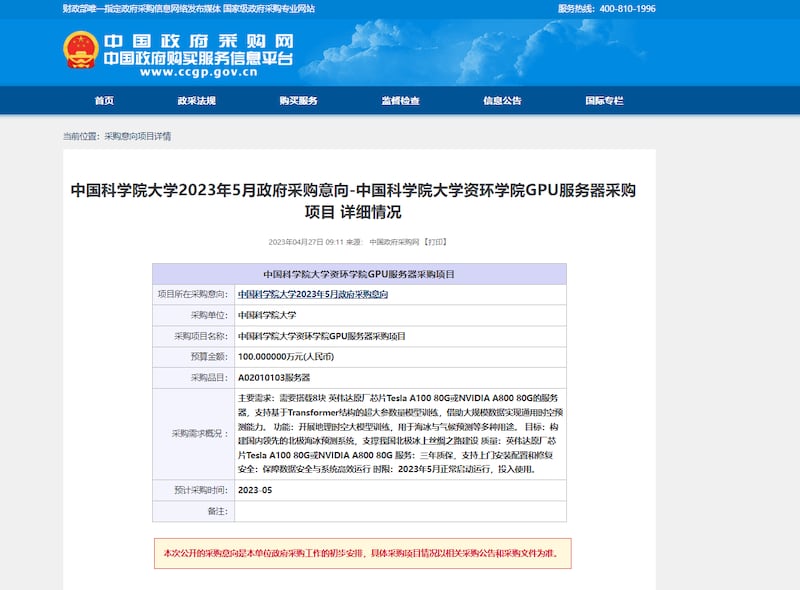800x590 pixels.
Task: Click the www.ccgp.gov.cn address on the logo
Action: [x=198, y=72]
